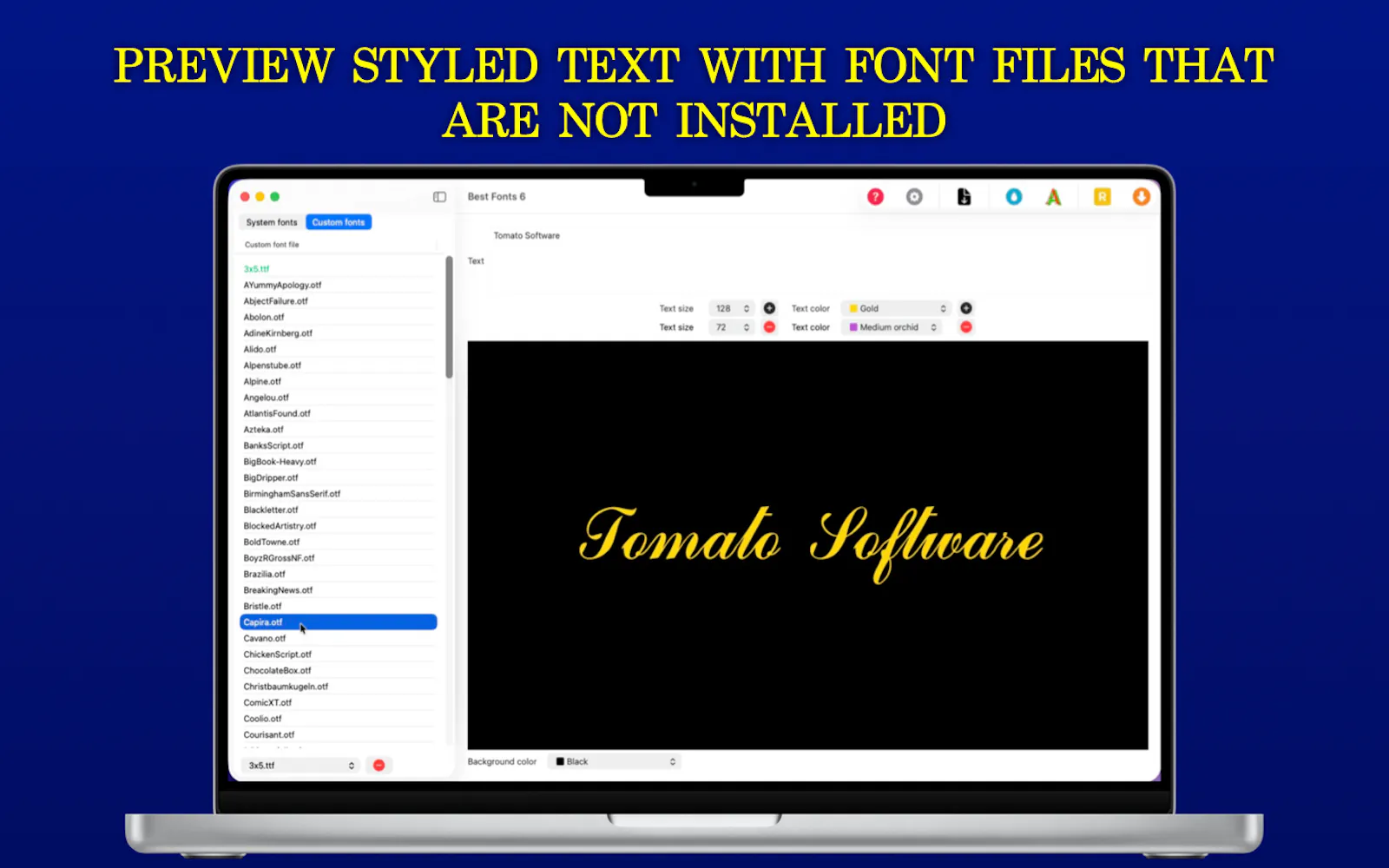Image resolution: width=1389 pixels, height=868 pixels.
Task: Click the yellow R icon
Action: [1102, 197]
